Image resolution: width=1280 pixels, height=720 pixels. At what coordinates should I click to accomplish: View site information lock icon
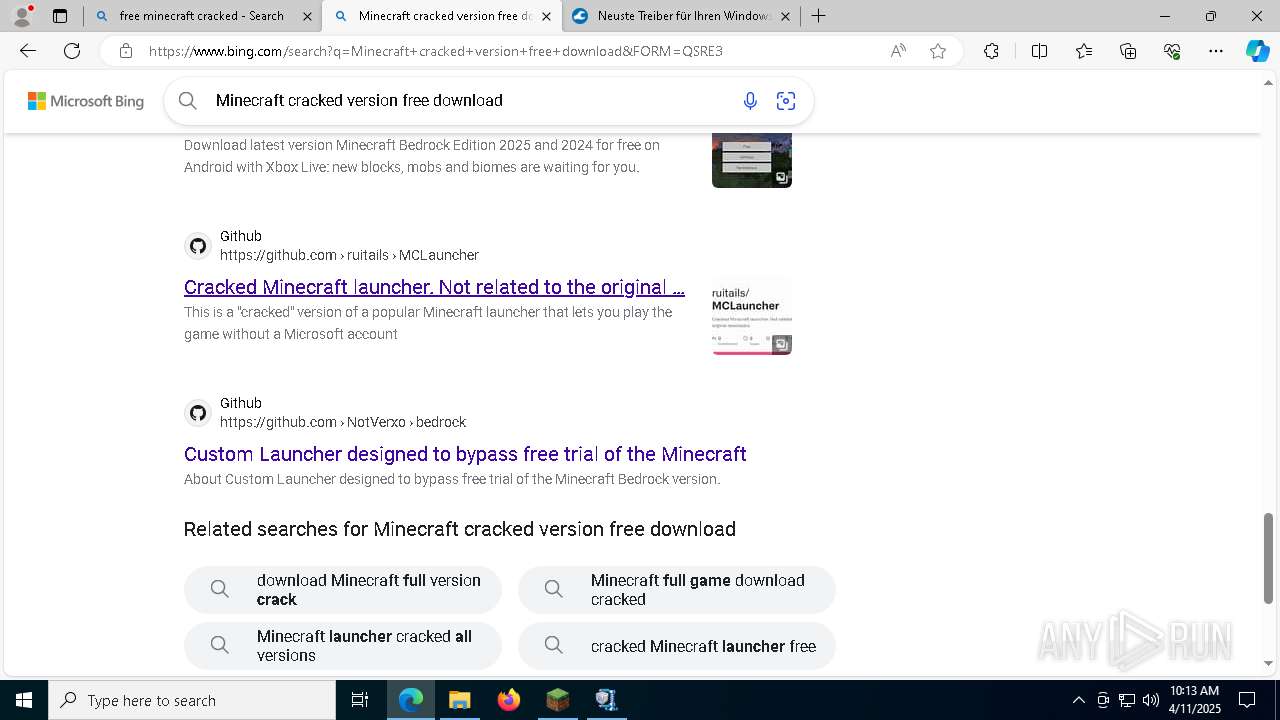tap(126, 51)
